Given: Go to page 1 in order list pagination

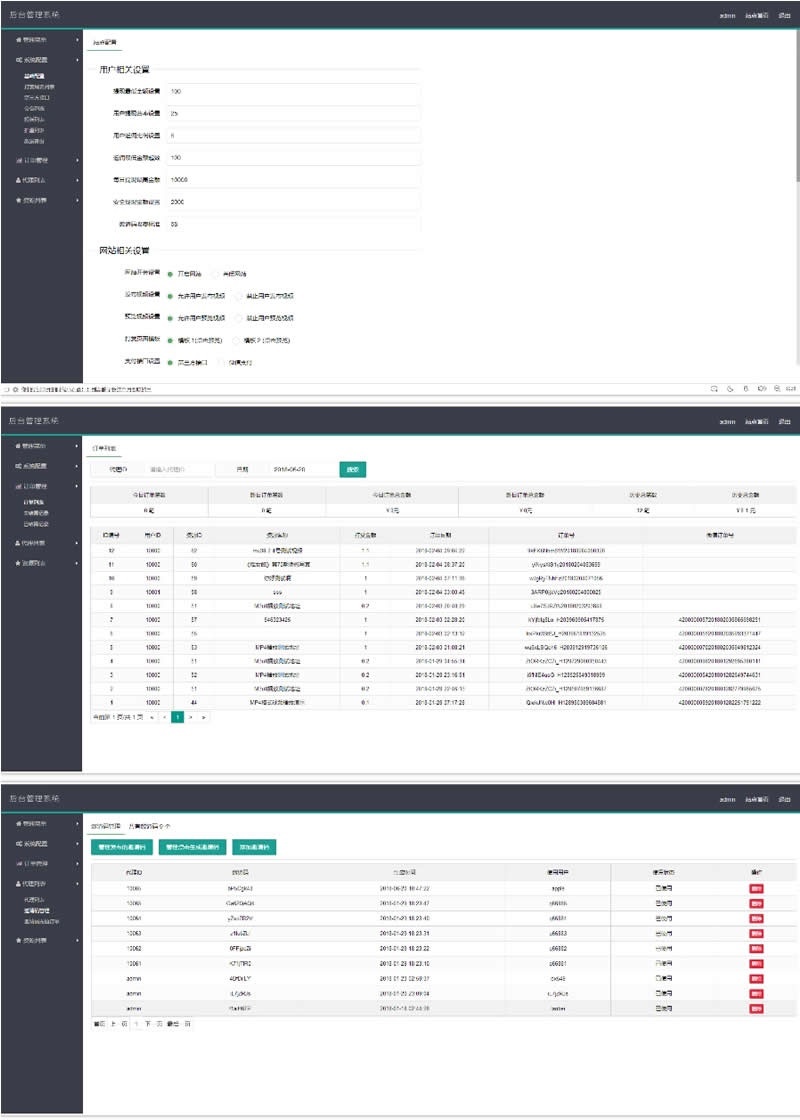Looking at the screenshot, I should pyautogui.click(x=177, y=716).
